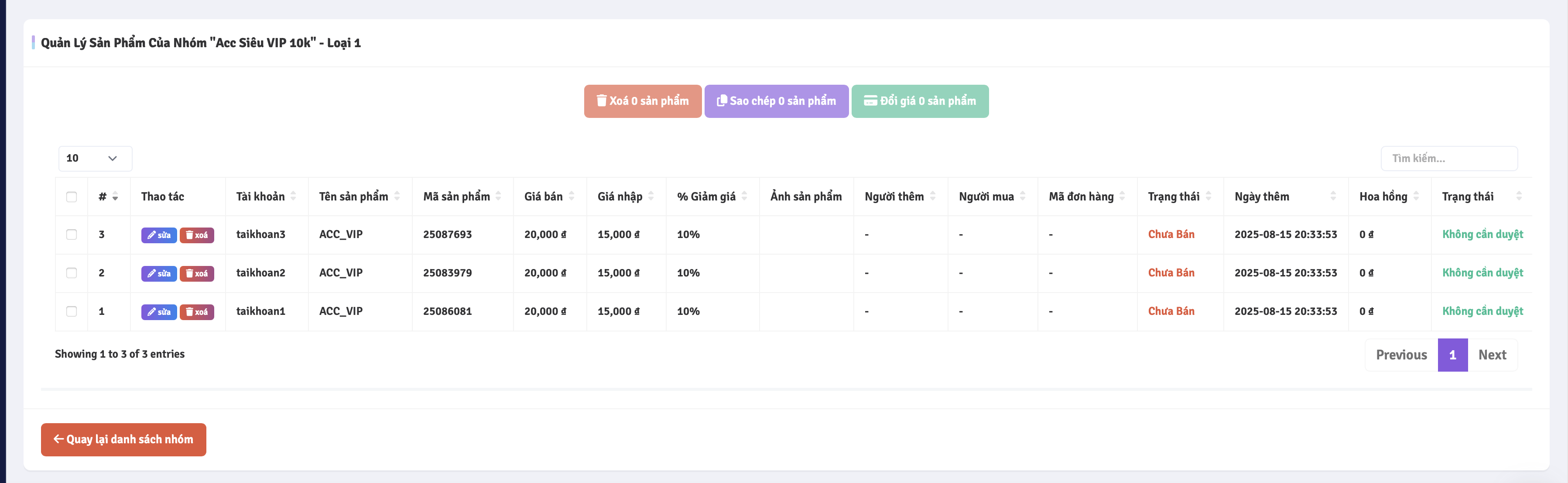Check the checkbox for row taikhoan1

[71, 311]
